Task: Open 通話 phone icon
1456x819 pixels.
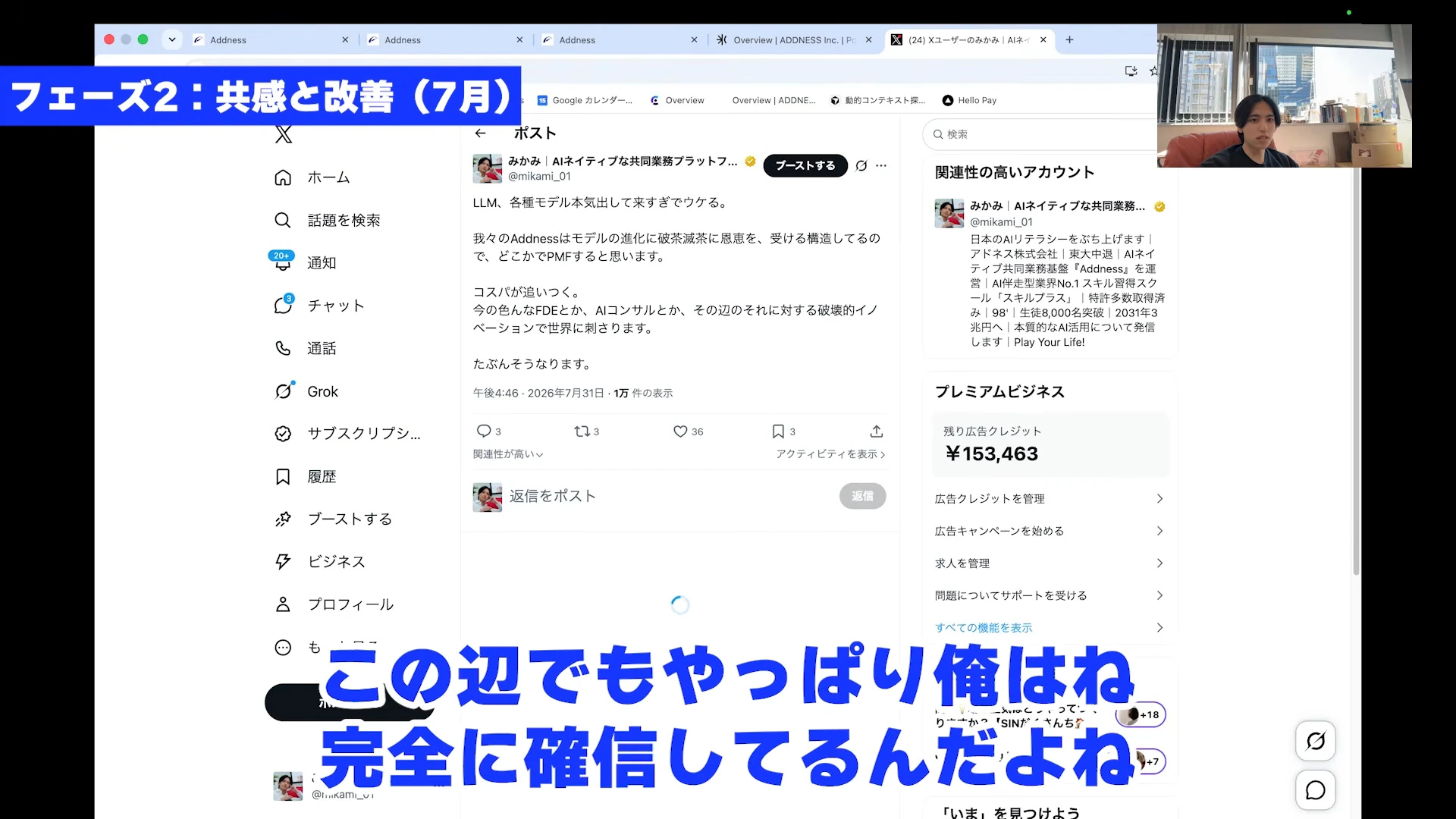Action: pyautogui.click(x=282, y=348)
